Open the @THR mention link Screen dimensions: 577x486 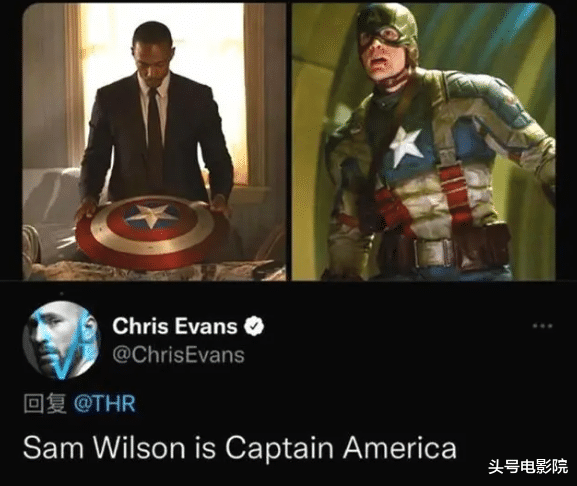pyautogui.click(x=105, y=403)
